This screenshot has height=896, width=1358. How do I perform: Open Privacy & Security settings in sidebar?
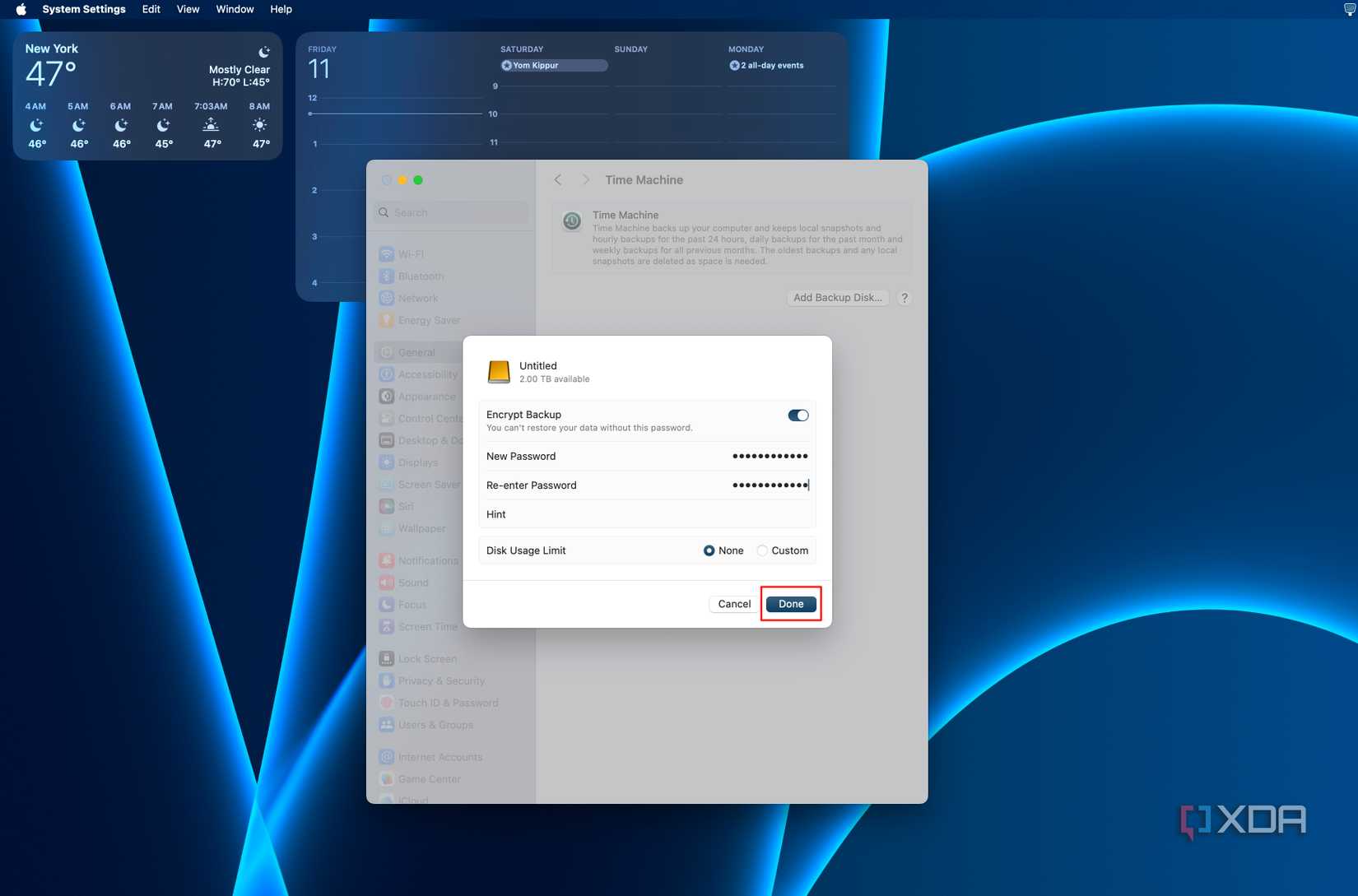point(451,681)
